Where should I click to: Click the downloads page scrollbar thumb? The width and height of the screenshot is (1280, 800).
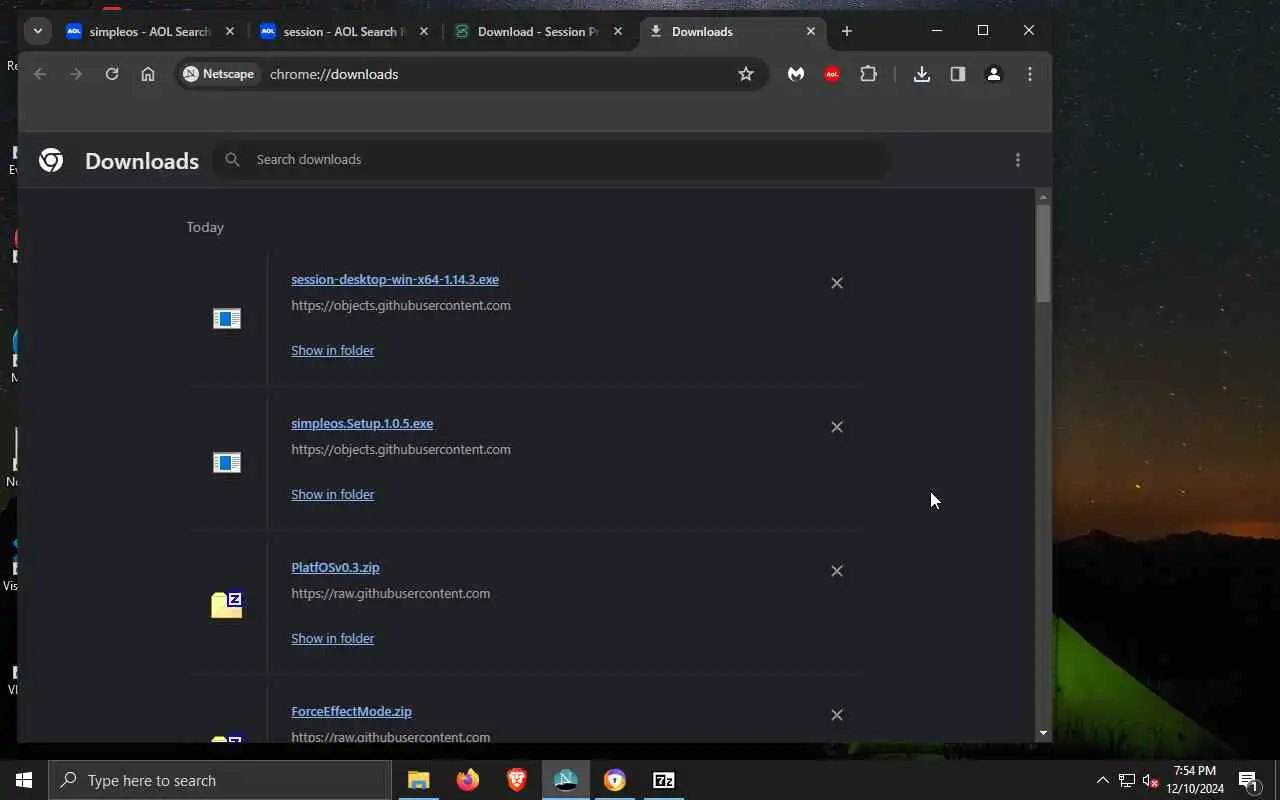(1043, 253)
